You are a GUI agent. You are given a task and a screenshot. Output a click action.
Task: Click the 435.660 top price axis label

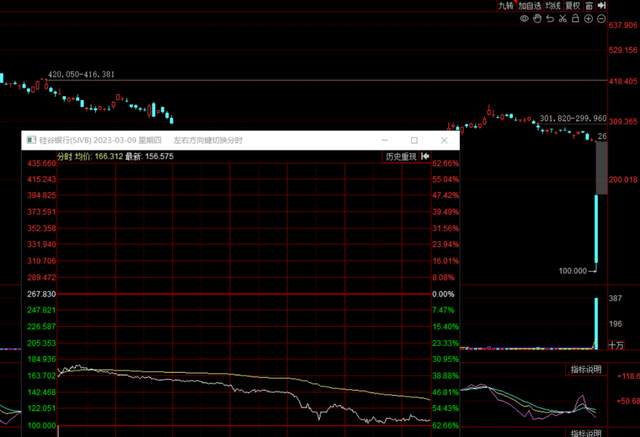41,164
